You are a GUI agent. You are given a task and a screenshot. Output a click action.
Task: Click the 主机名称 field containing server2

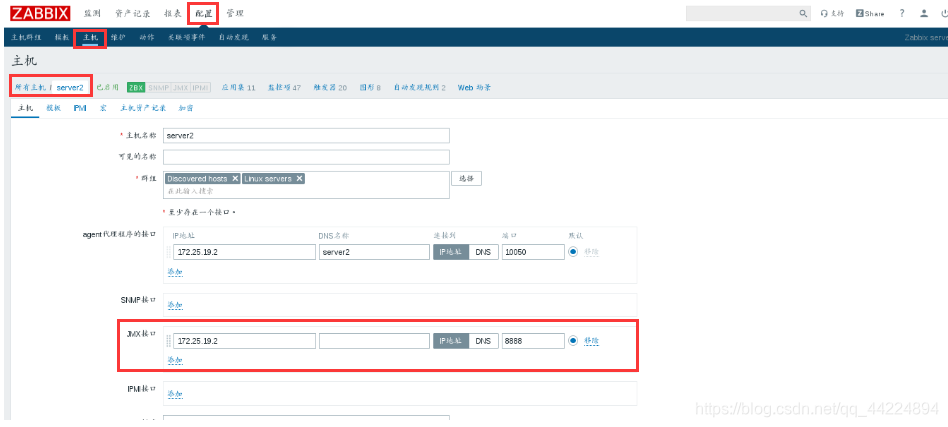307,135
